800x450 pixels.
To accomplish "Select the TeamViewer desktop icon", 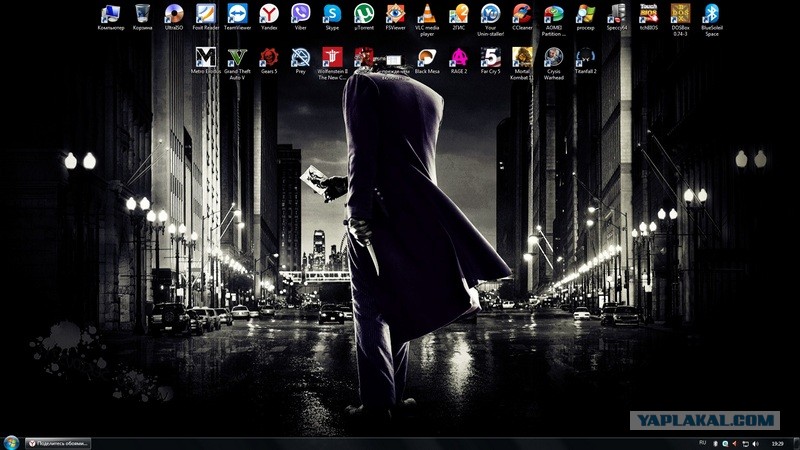I will tap(237, 17).
